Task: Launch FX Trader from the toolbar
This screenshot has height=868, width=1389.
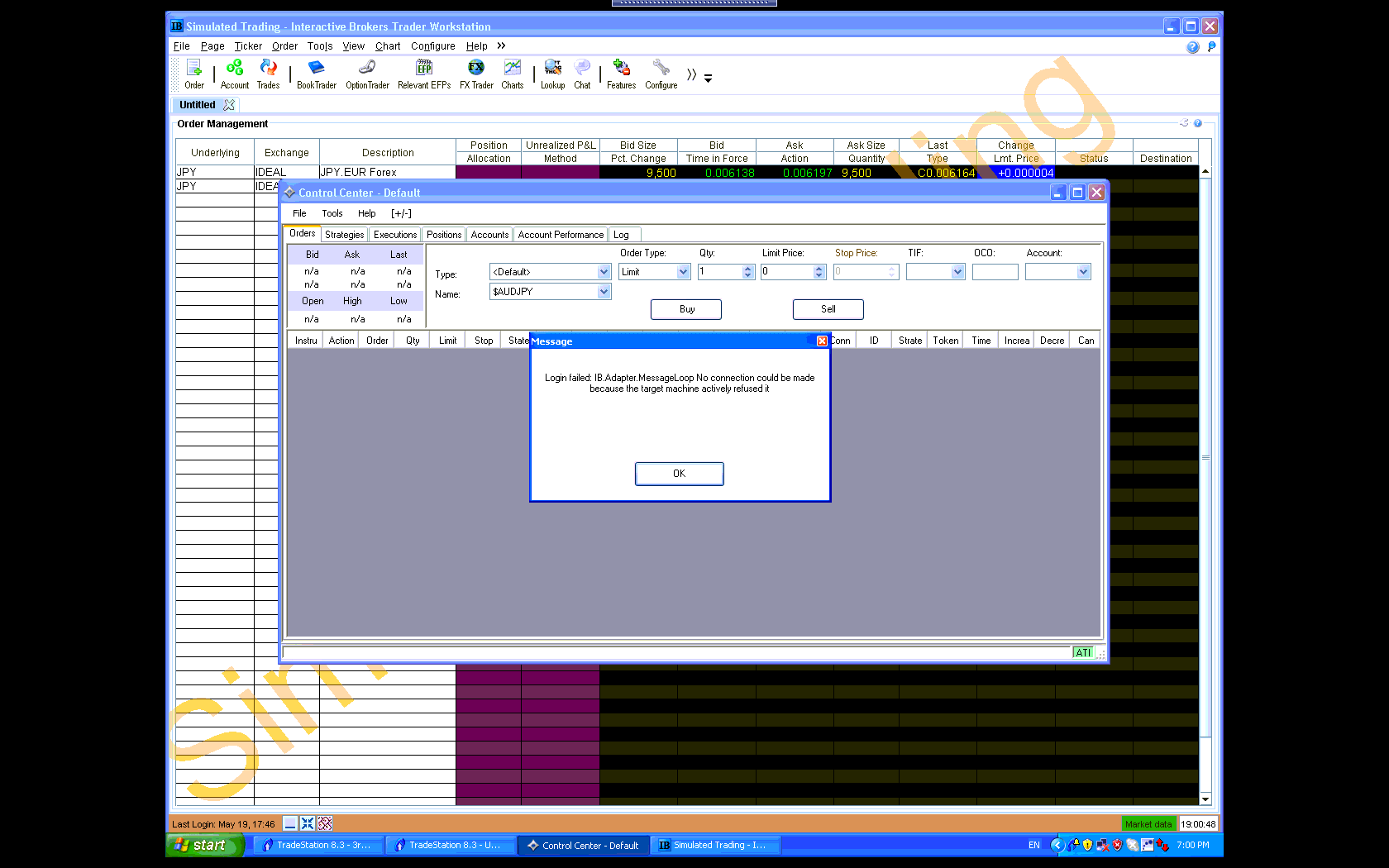Action: pos(476,74)
